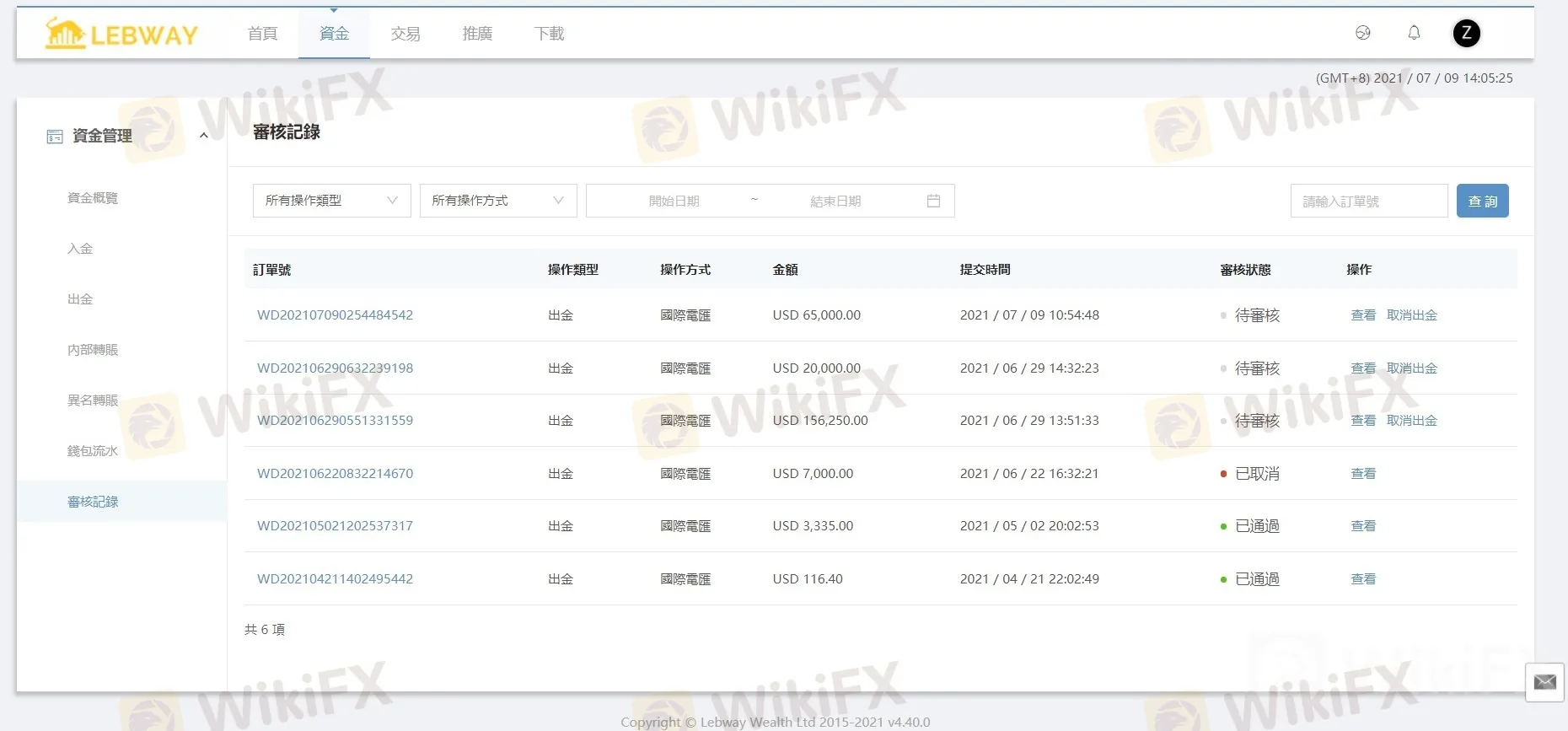This screenshot has width=1568, height=731.
Task: Click 取消出金 for USD 20,000.00 withdrawal
Action: [1412, 368]
